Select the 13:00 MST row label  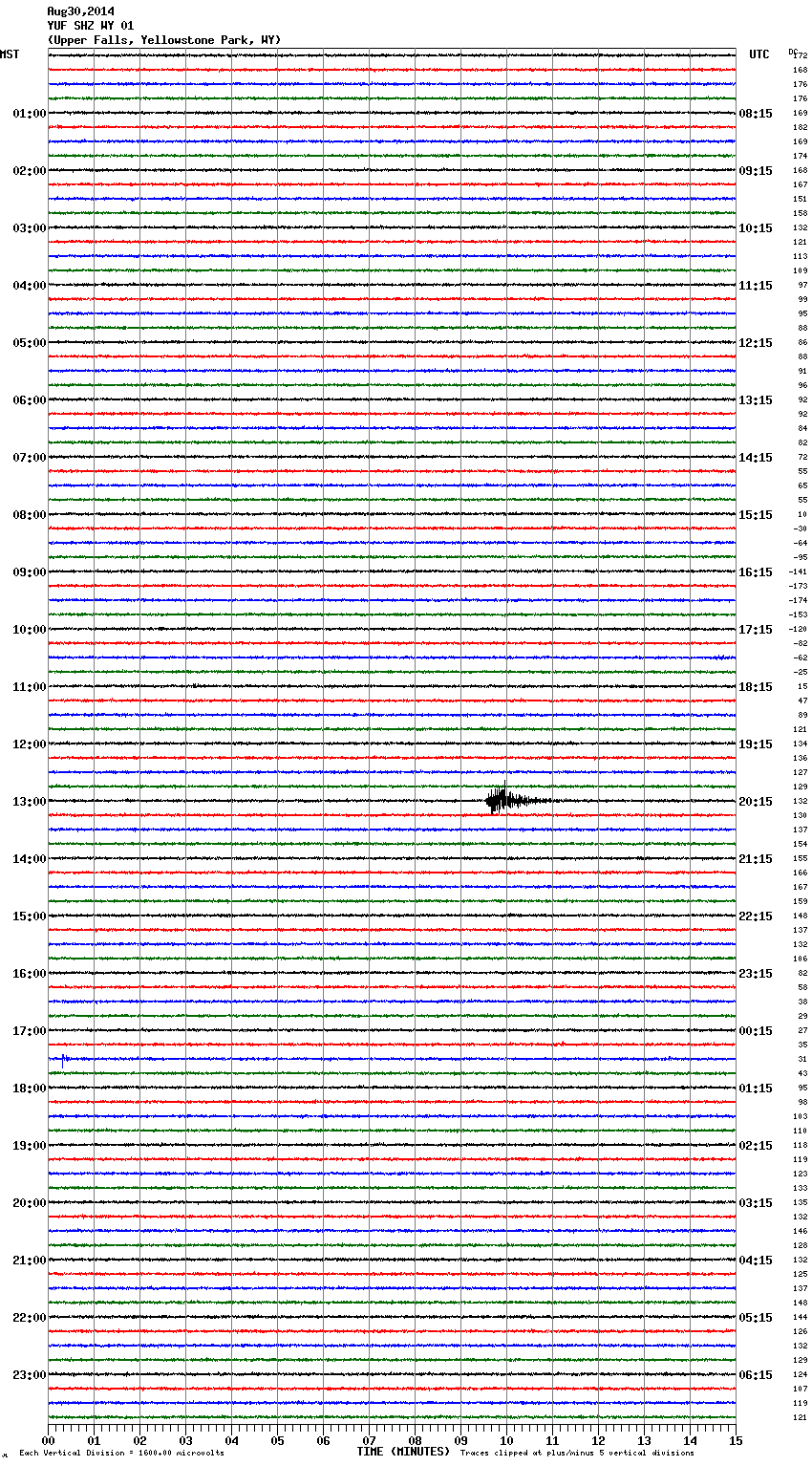pyautogui.click(x=30, y=802)
